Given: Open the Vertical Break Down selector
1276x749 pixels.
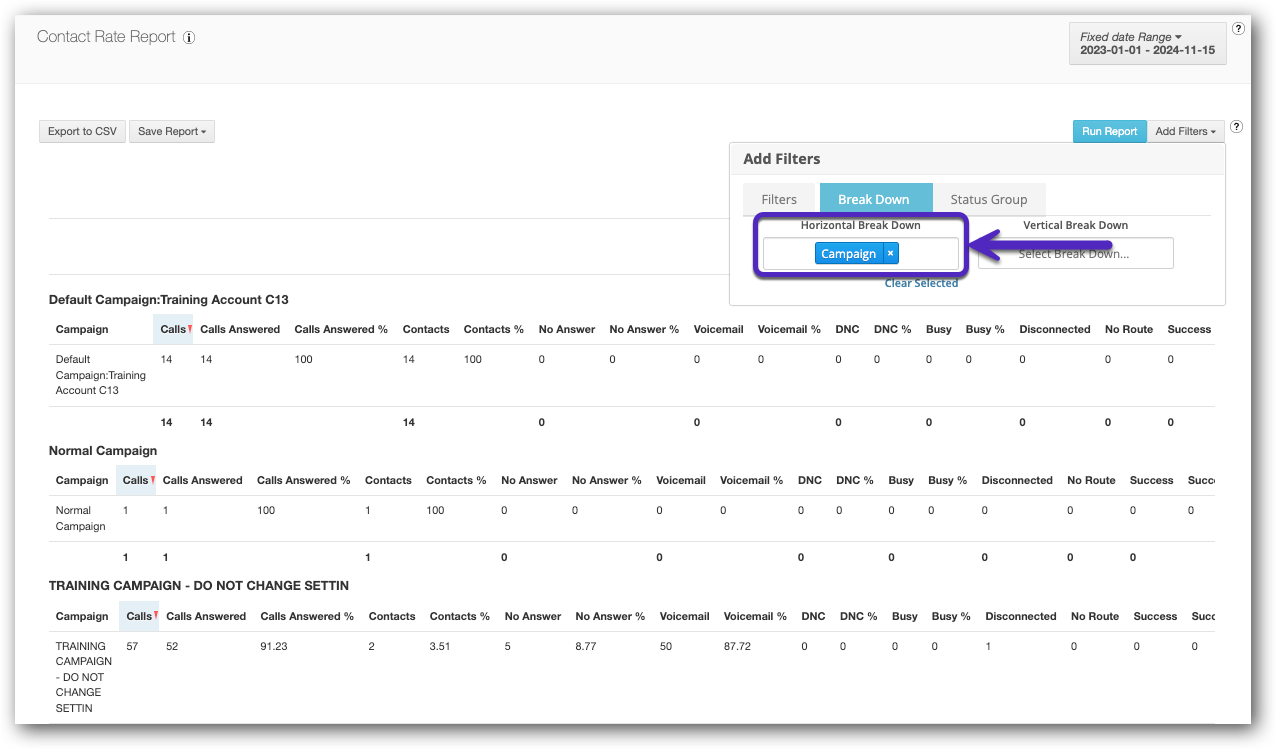Looking at the screenshot, I should (x=1075, y=254).
